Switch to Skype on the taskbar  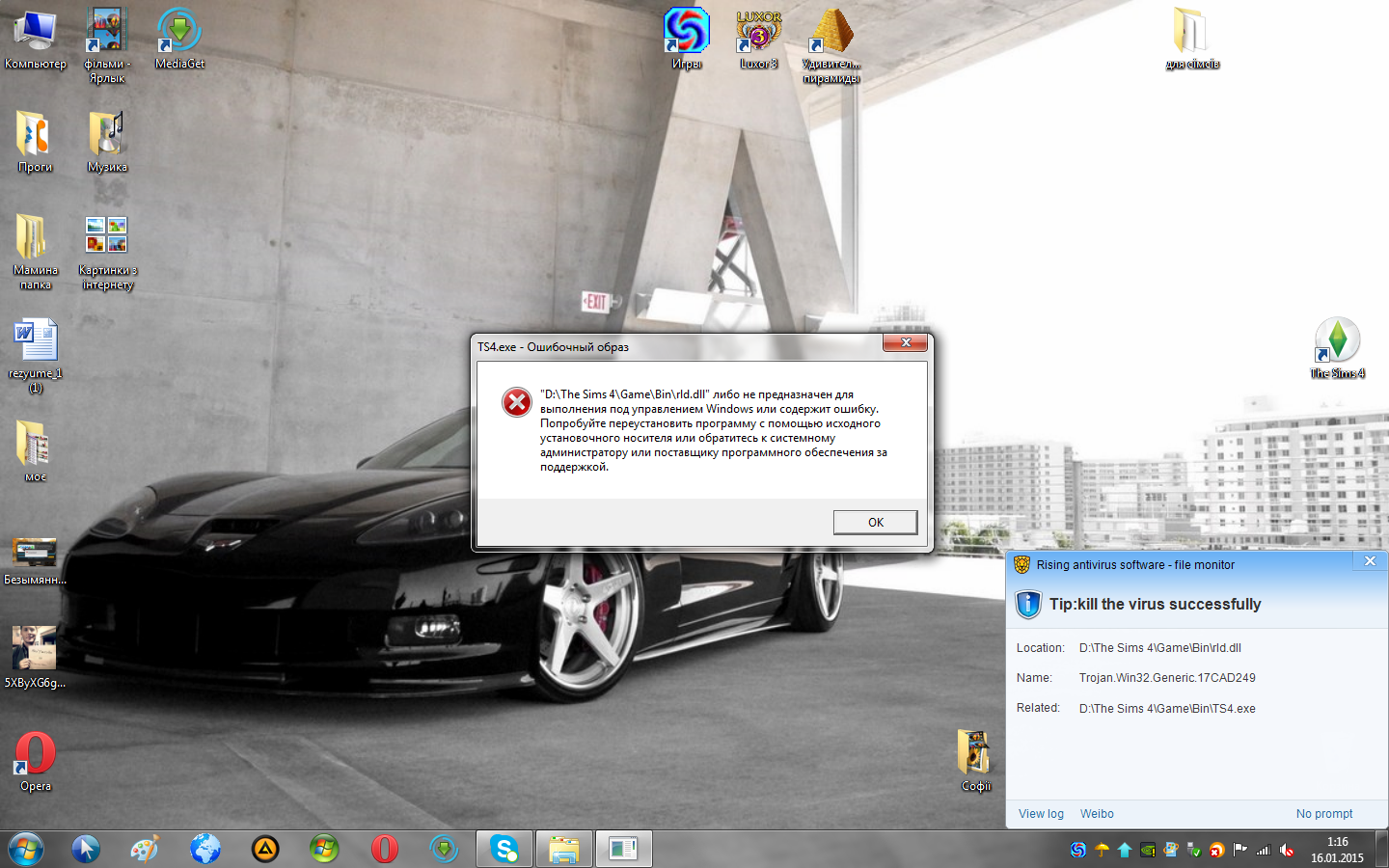[x=504, y=849]
